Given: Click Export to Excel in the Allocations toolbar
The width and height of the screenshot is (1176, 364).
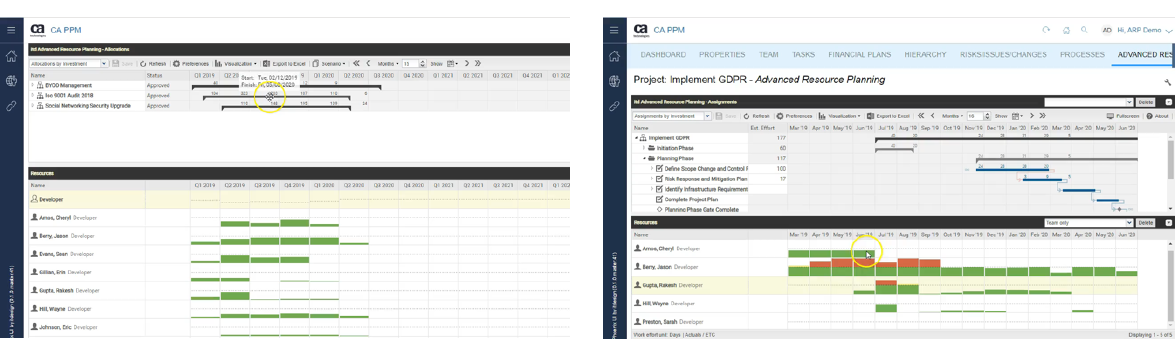Looking at the screenshot, I should 284,64.
